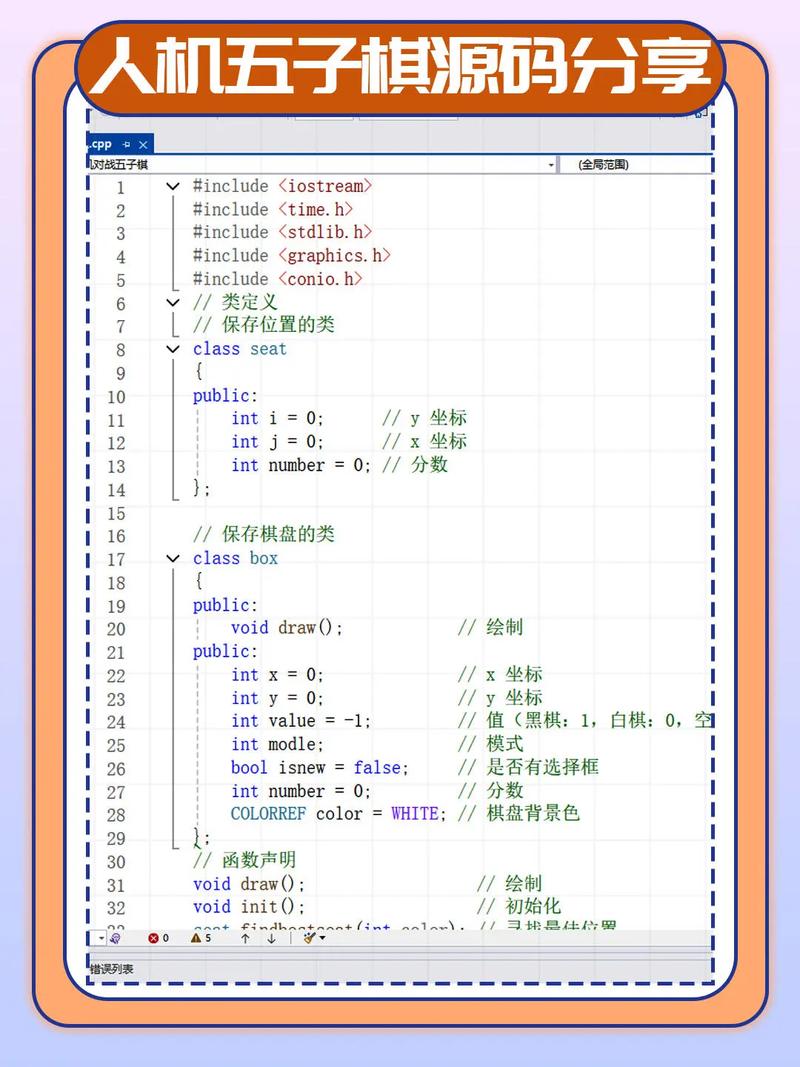Click the pencil edit icon in Error List toolbar

[307, 937]
